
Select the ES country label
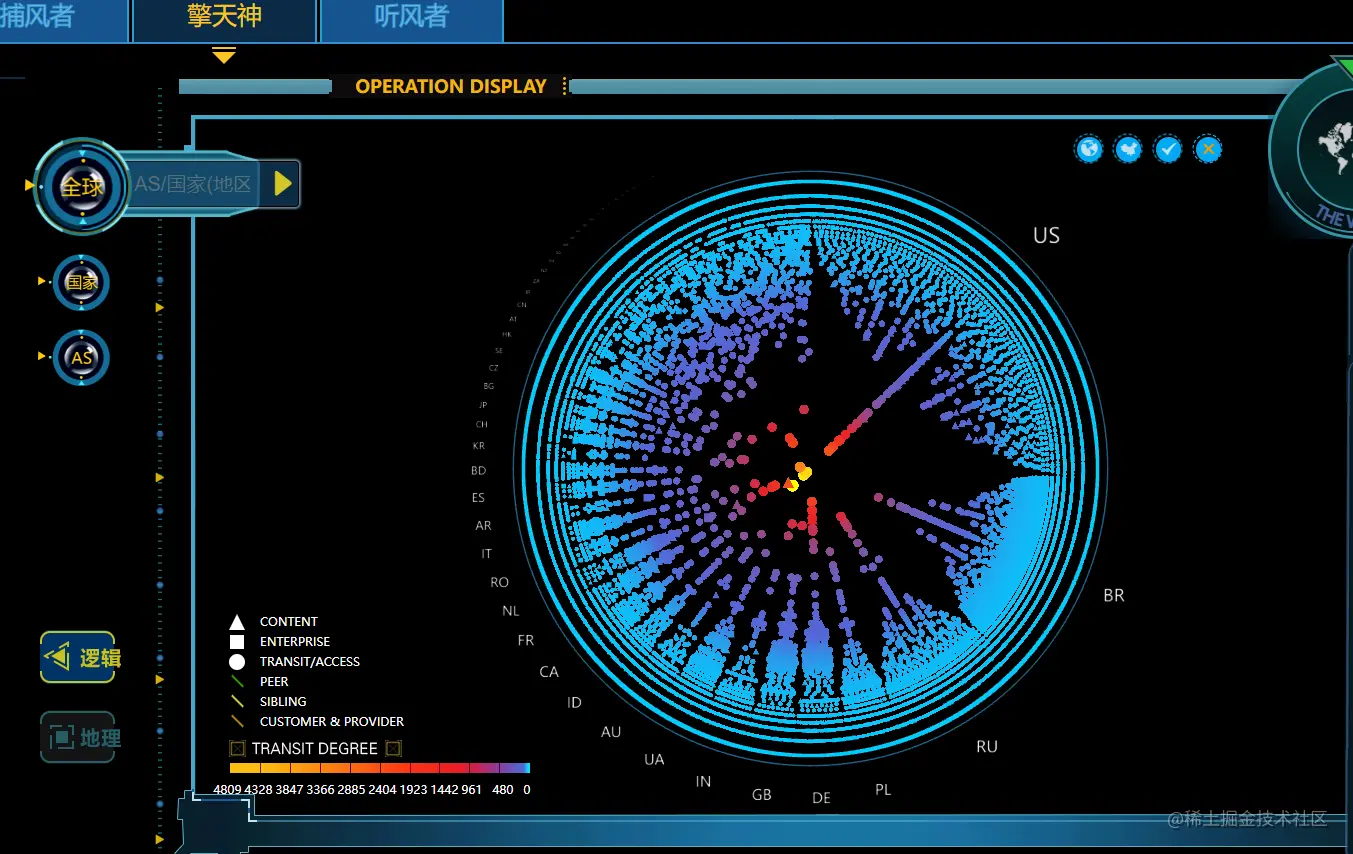tap(478, 498)
